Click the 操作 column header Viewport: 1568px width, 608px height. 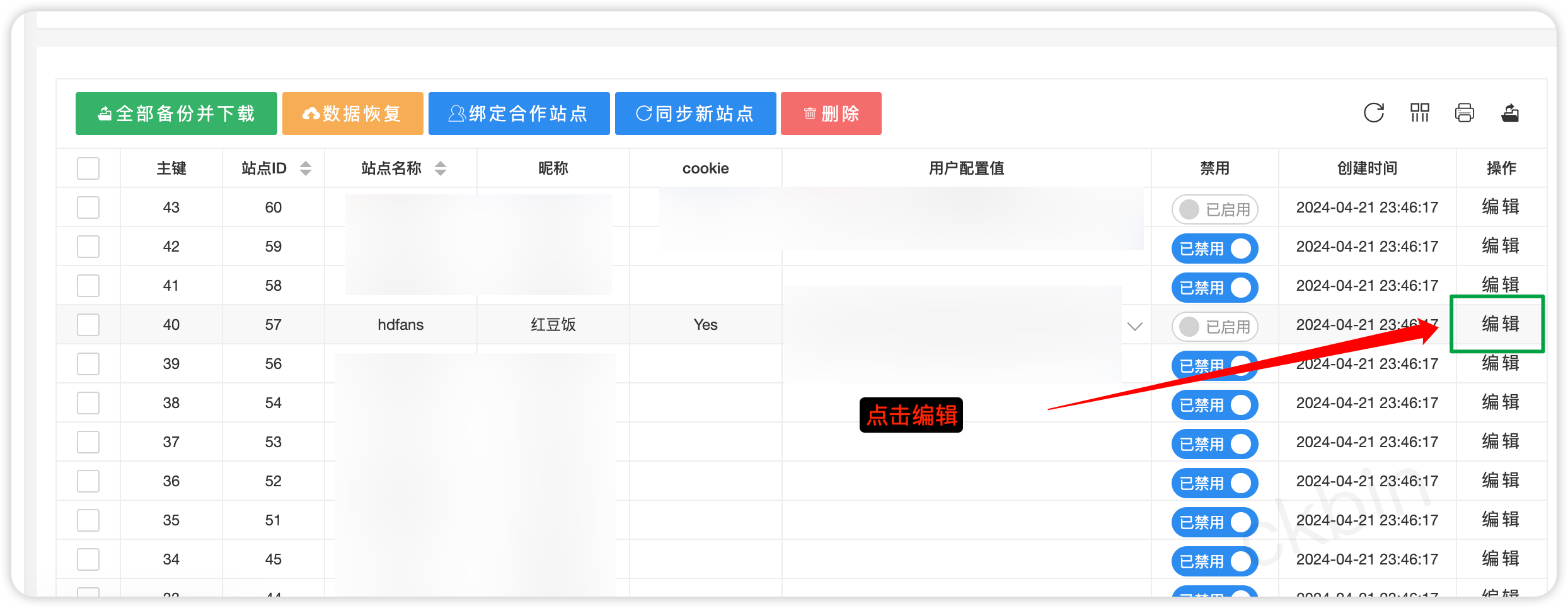click(1502, 168)
